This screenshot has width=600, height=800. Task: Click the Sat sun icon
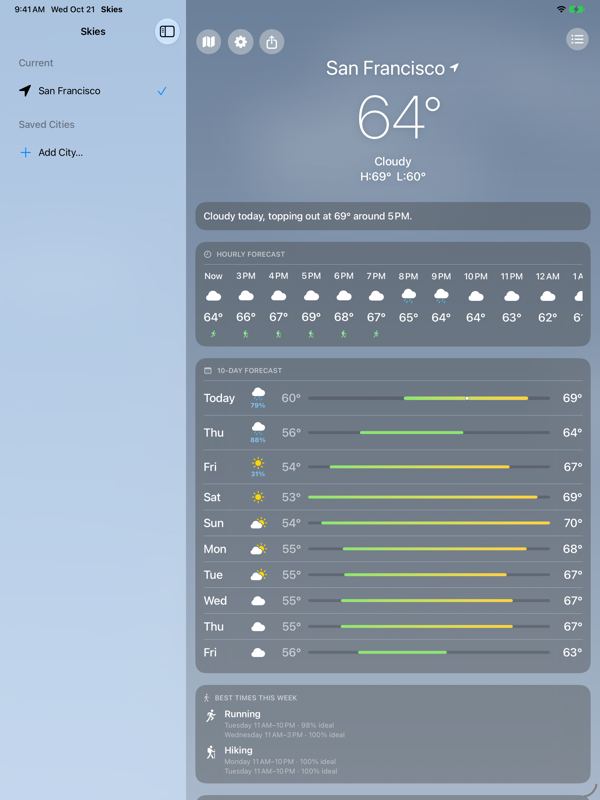[258, 497]
